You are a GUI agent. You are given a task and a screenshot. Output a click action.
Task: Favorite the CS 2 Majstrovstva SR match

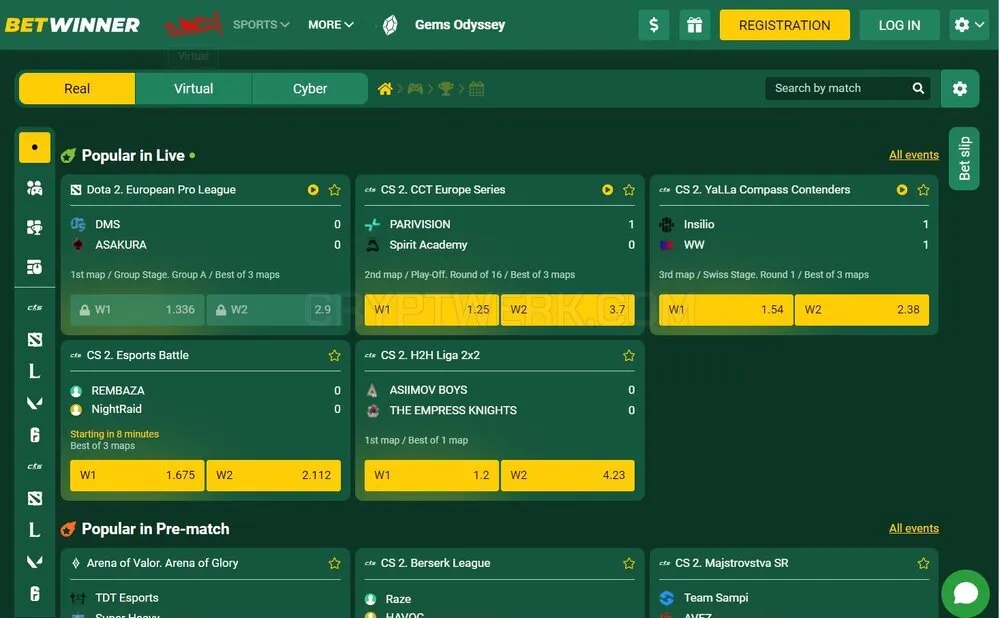coord(923,563)
